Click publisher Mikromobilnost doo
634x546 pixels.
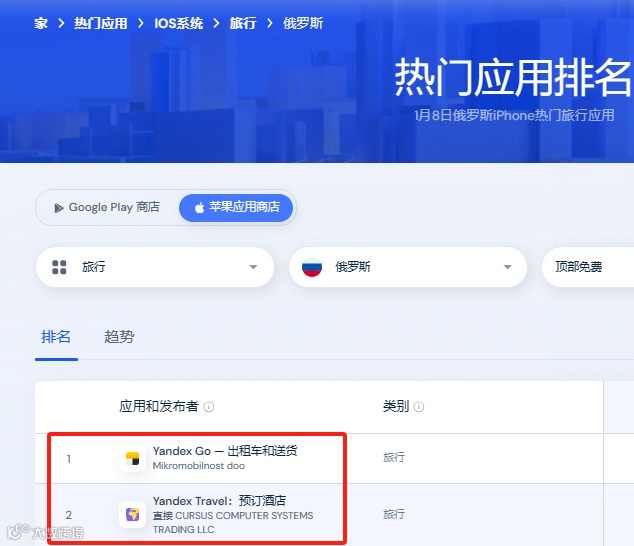point(199,466)
